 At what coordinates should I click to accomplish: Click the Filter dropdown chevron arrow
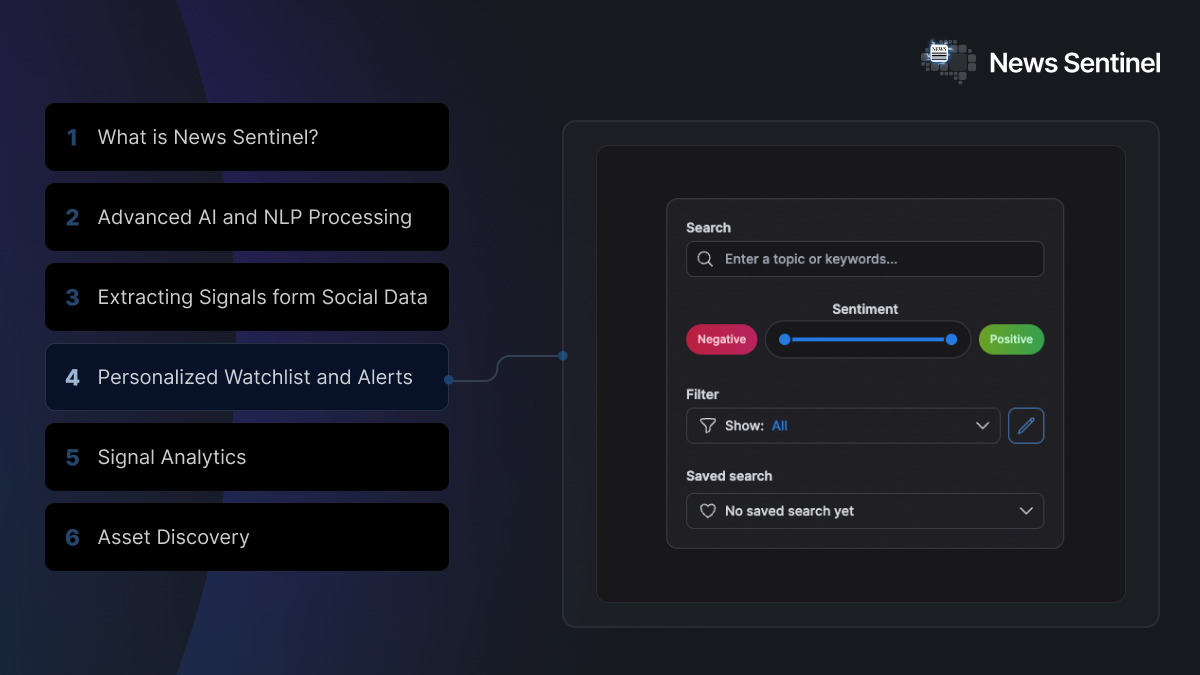(982, 426)
